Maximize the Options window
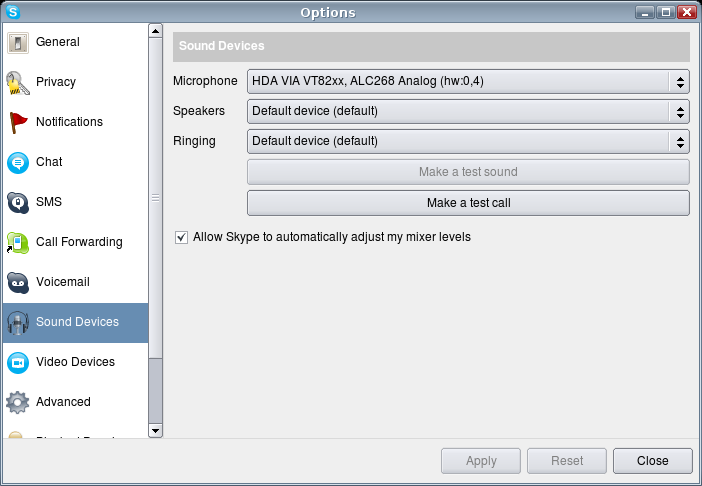 coord(666,12)
